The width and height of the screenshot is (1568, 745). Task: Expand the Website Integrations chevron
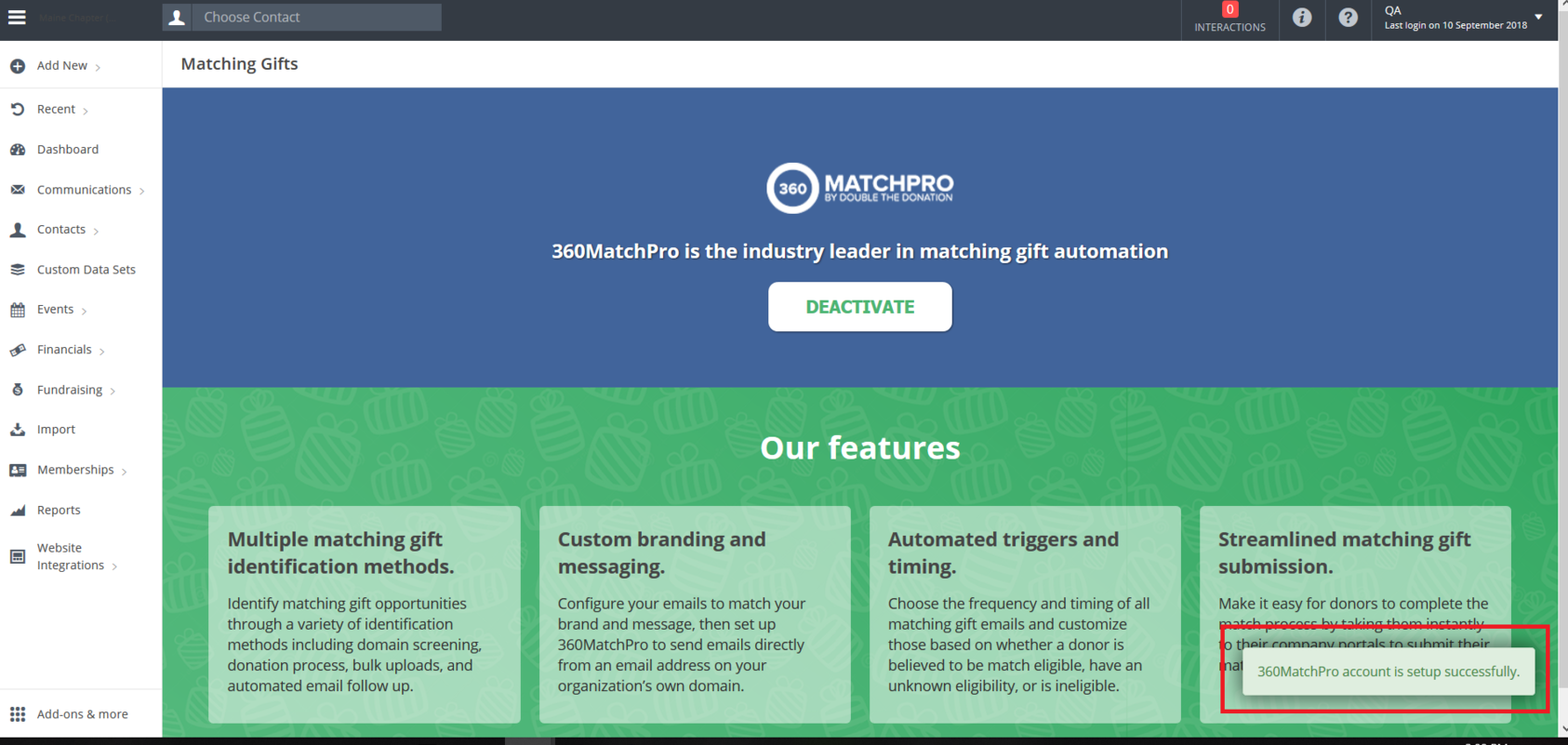click(114, 566)
